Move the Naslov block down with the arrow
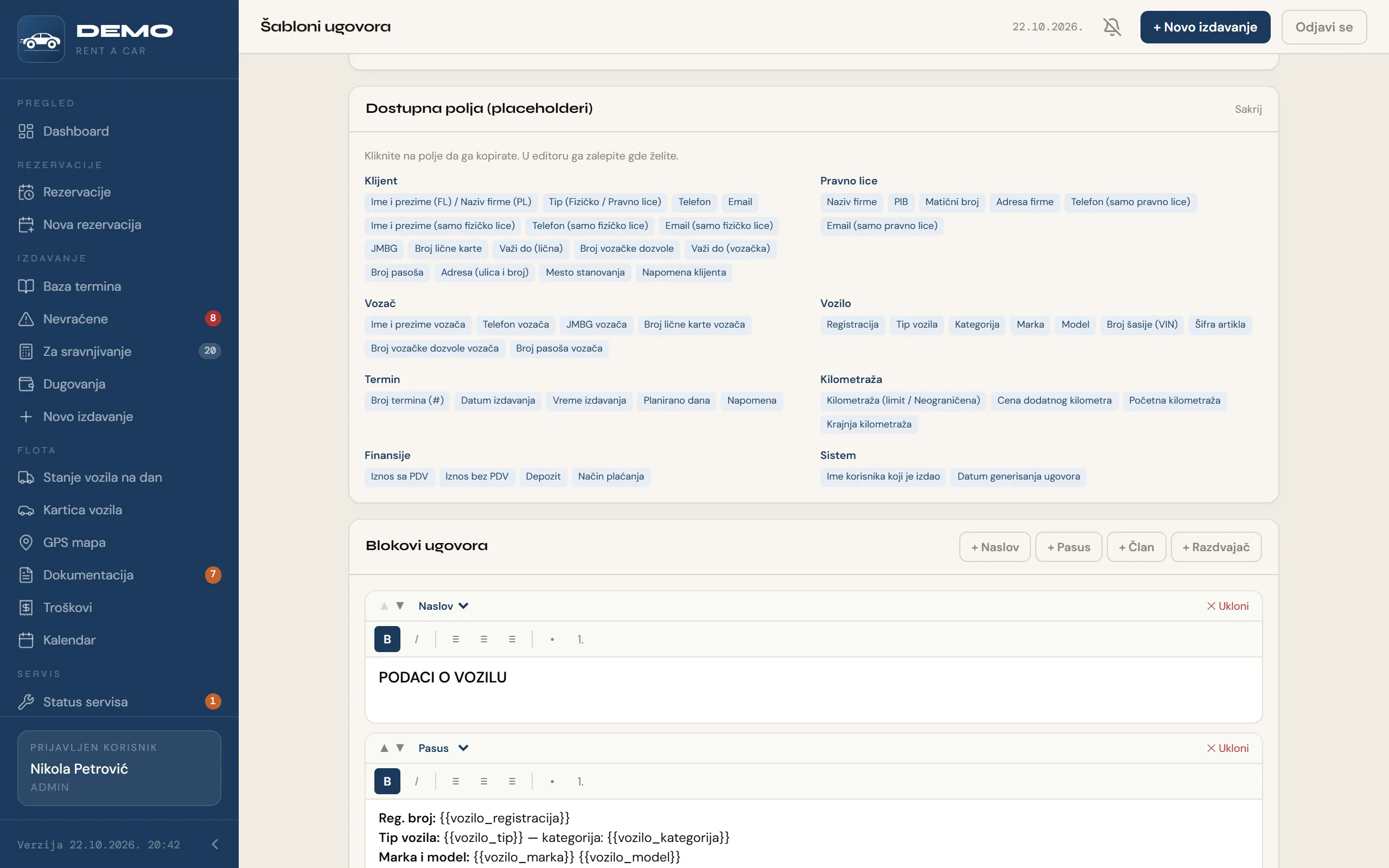1389x868 pixels. [400, 605]
